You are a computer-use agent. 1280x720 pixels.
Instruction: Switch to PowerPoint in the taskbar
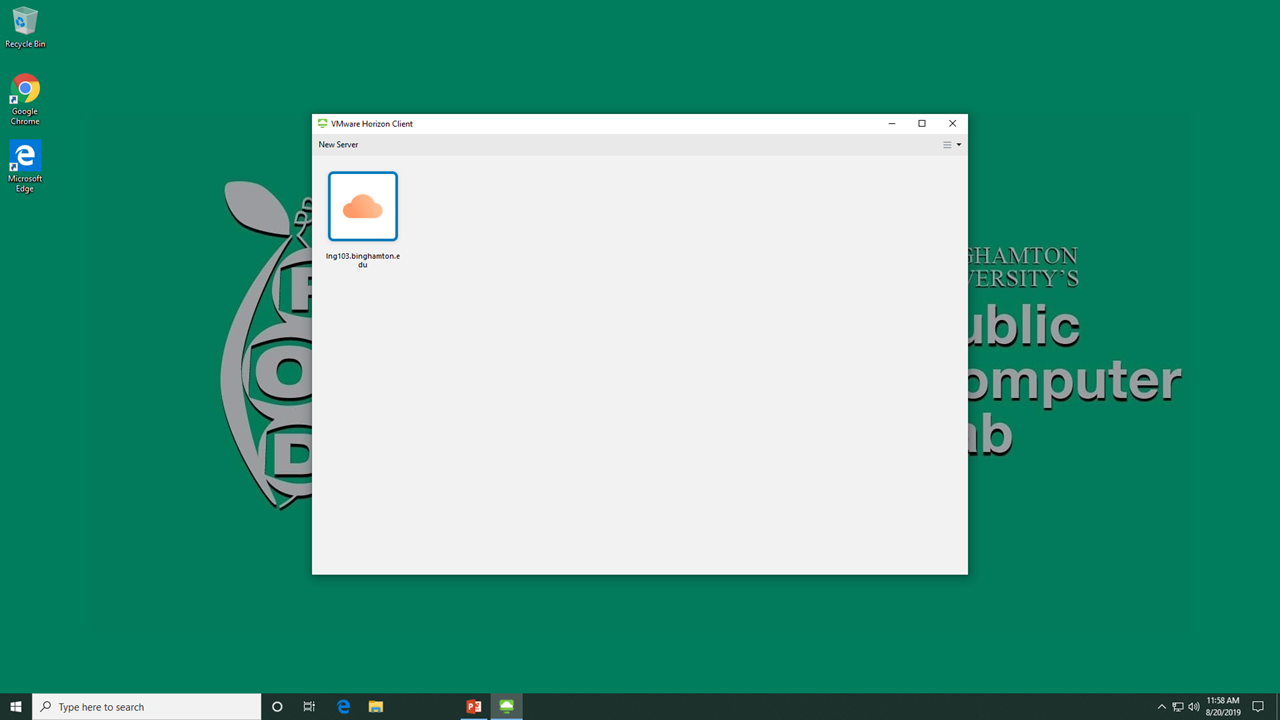point(474,707)
